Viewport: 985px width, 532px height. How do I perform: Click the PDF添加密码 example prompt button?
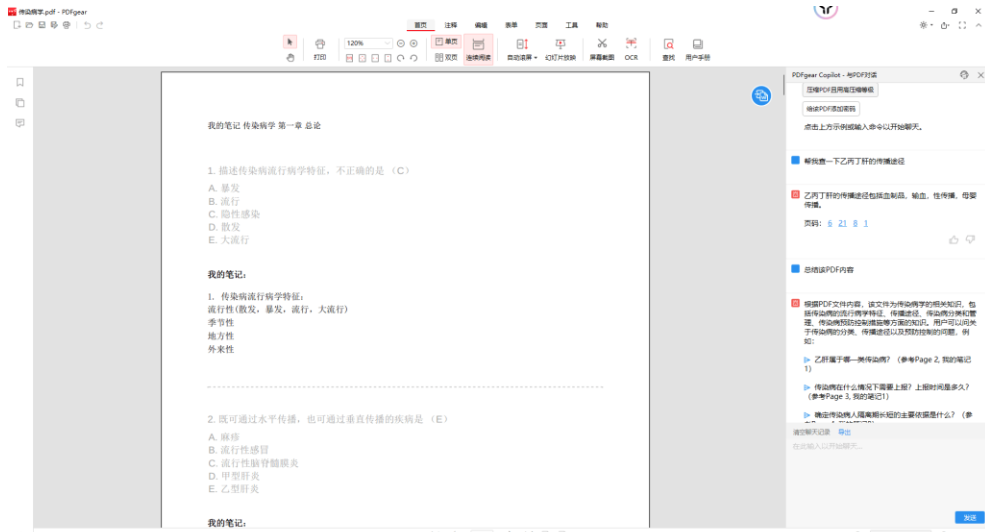tap(830, 109)
